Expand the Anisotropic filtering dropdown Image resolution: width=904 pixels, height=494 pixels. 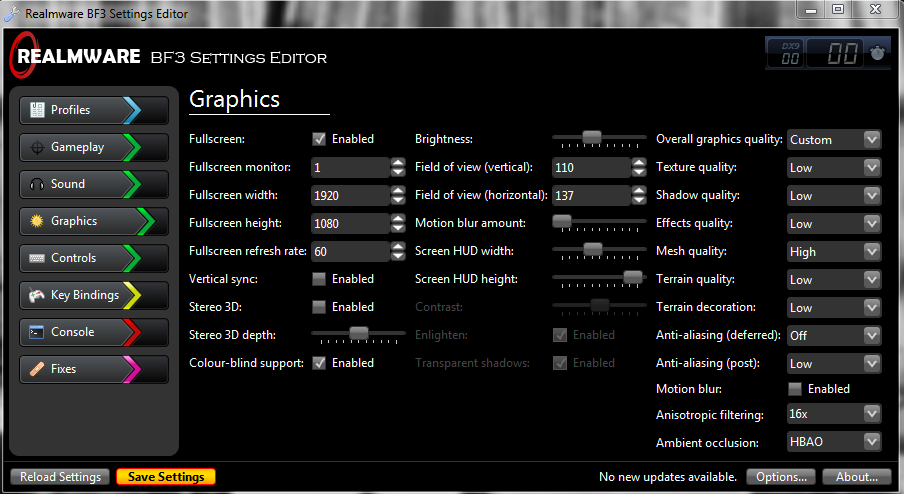click(x=834, y=413)
